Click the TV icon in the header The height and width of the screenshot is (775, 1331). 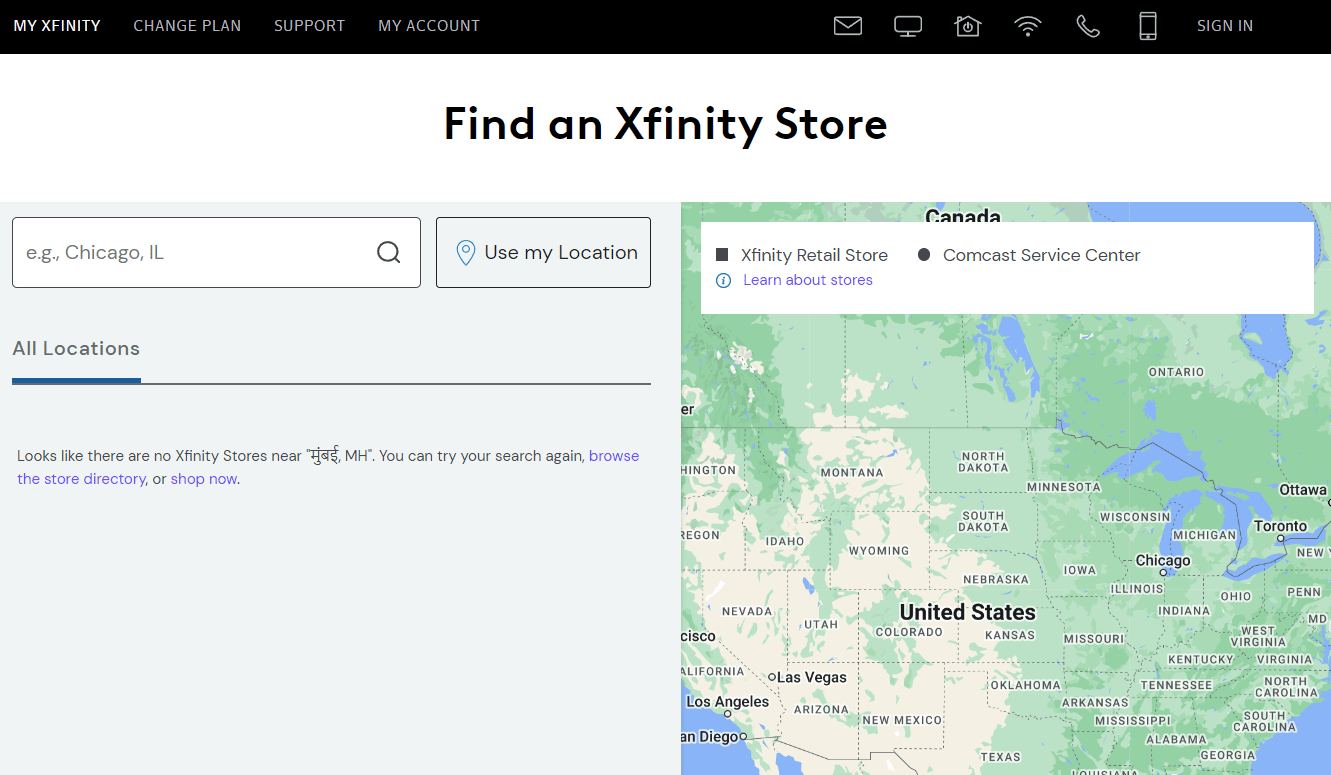pyautogui.click(x=907, y=26)
